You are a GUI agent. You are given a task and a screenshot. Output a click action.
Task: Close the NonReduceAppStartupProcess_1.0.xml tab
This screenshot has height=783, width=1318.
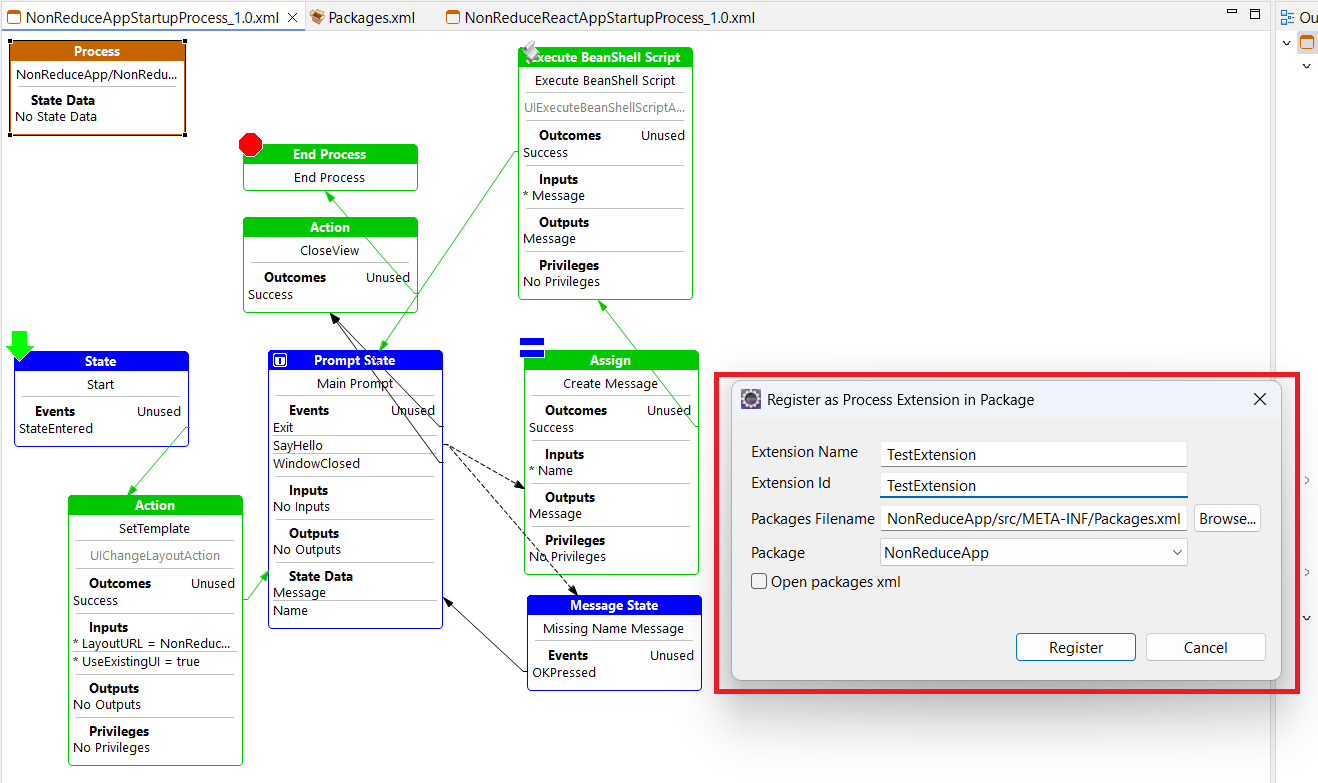pos(292,17)
